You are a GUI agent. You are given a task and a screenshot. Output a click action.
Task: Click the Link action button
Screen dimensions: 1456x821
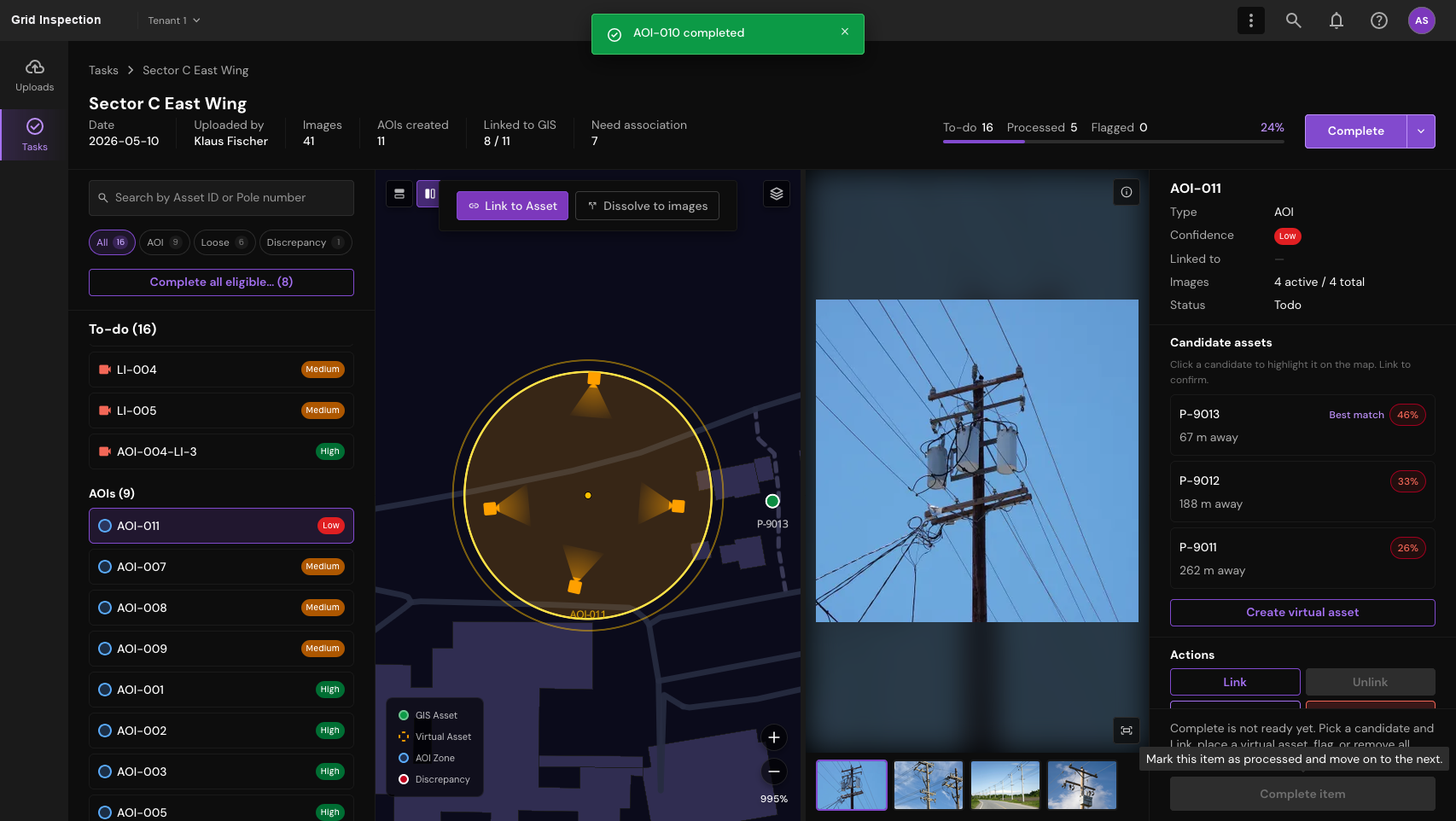(1235, 682)
